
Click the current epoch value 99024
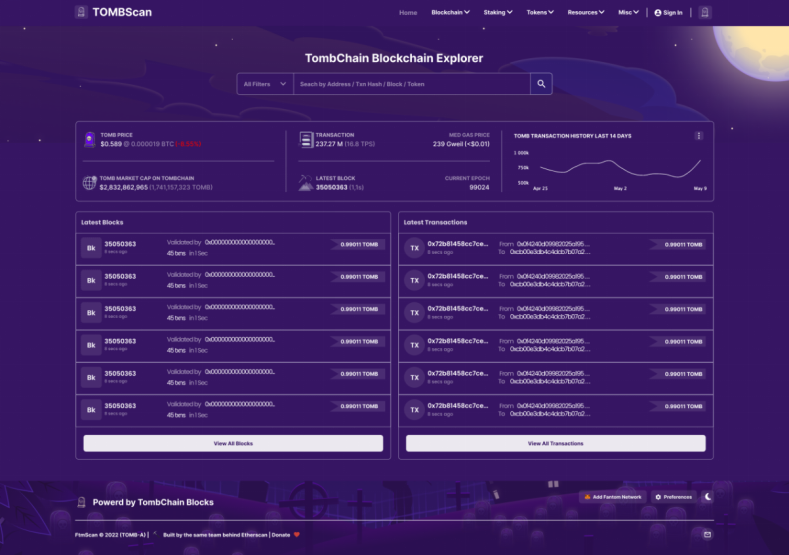point(479,187)
